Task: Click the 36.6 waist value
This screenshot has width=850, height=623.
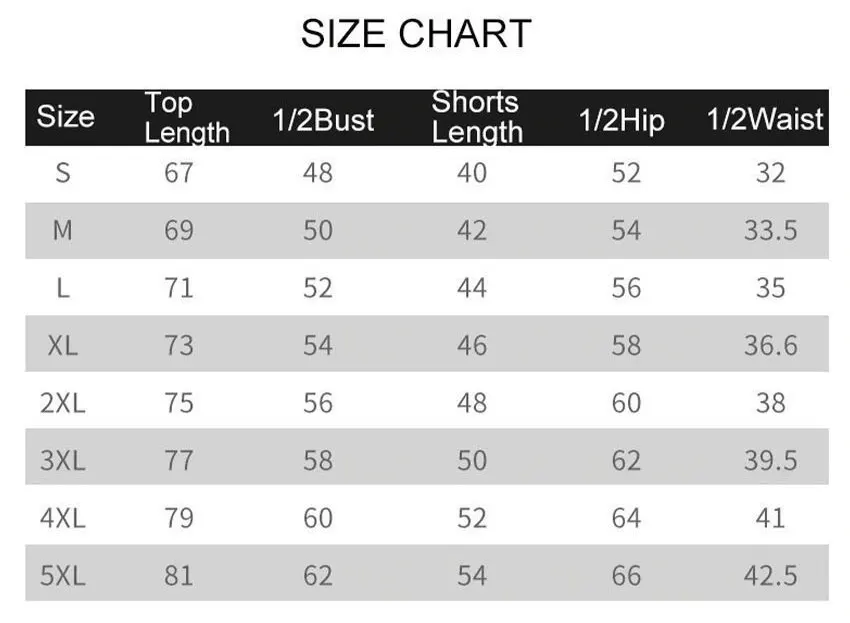Action: pyautogui.click(x=770, y=346)
